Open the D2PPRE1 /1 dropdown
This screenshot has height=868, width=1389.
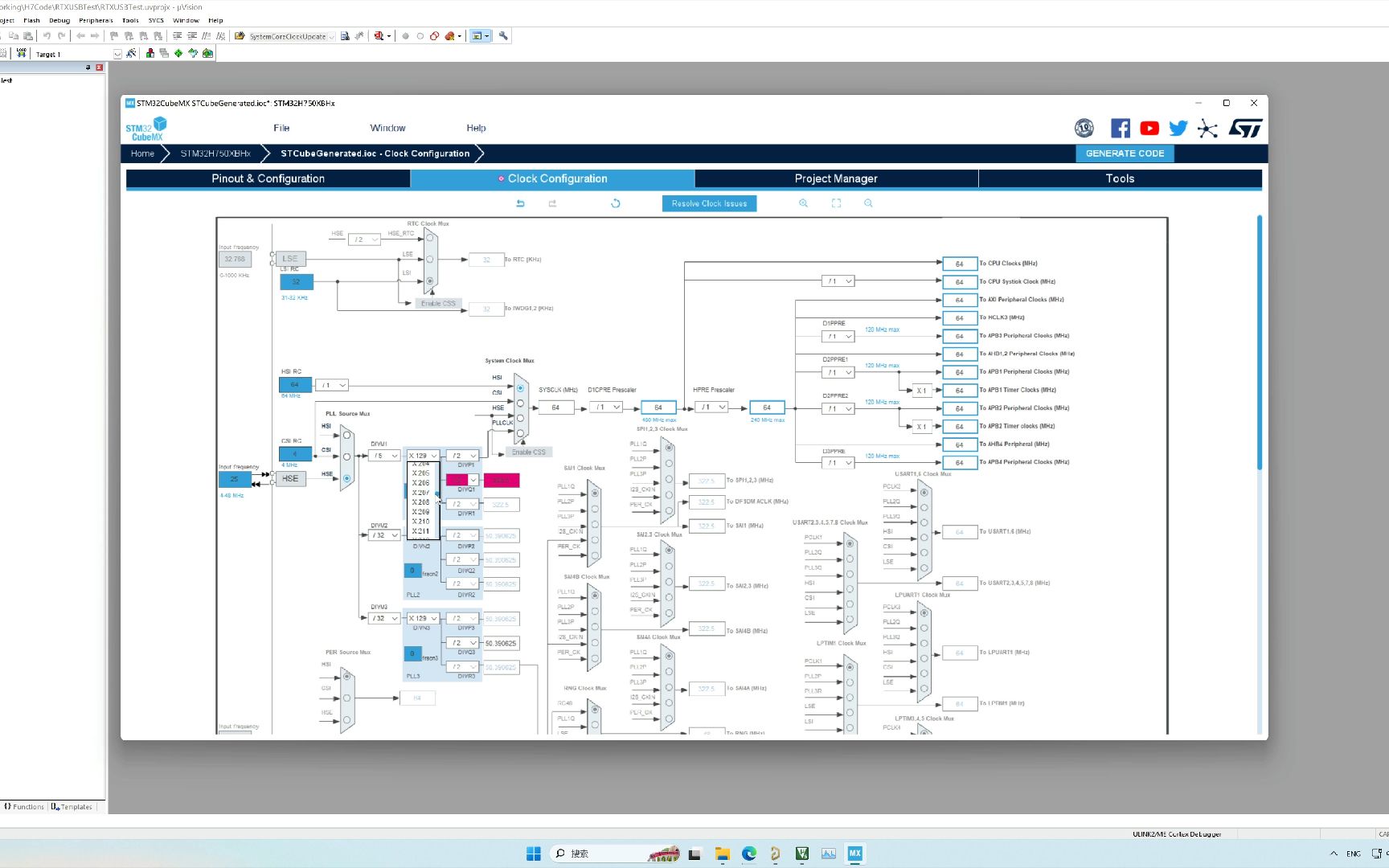[838, 373]
